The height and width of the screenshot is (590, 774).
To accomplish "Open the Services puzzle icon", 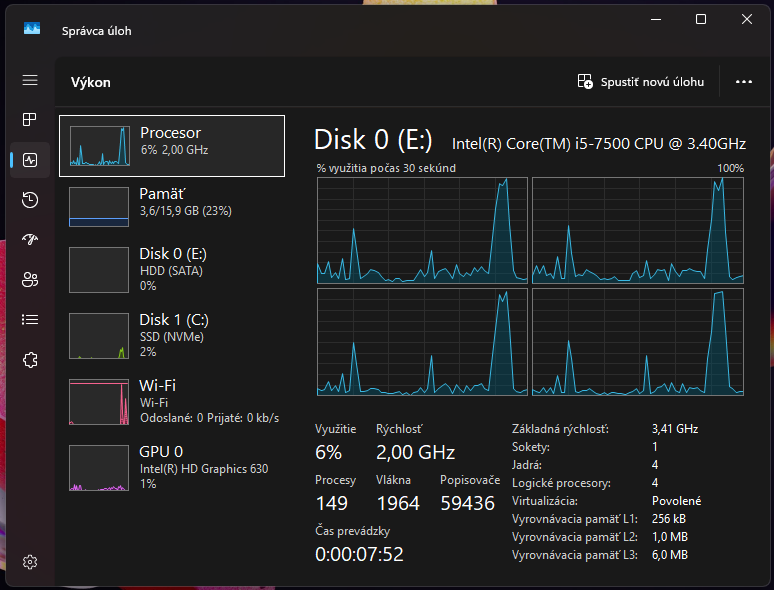I will [x=30, y=360].
